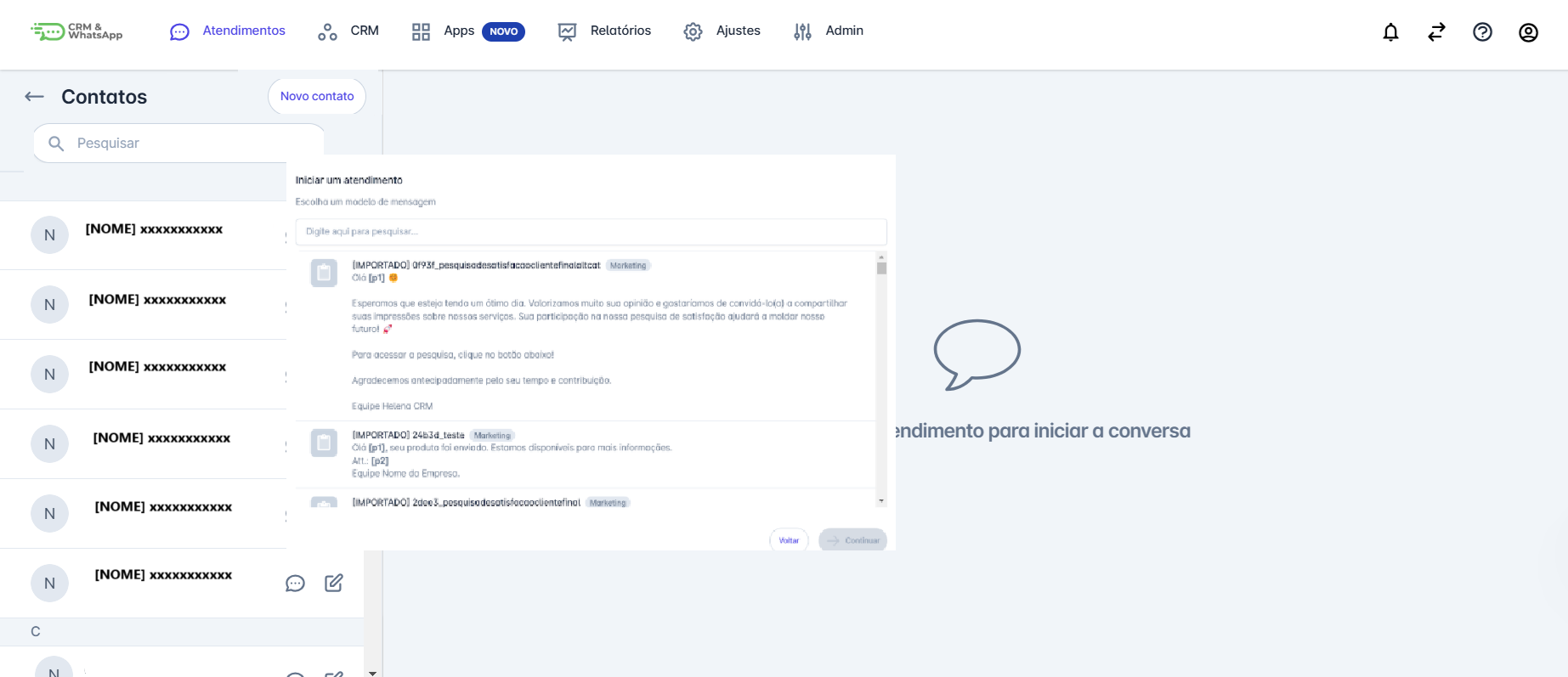This screenshot has width=1568, height=677.
Task: Open the Atendimentos menu
Action: coord(228,31)
